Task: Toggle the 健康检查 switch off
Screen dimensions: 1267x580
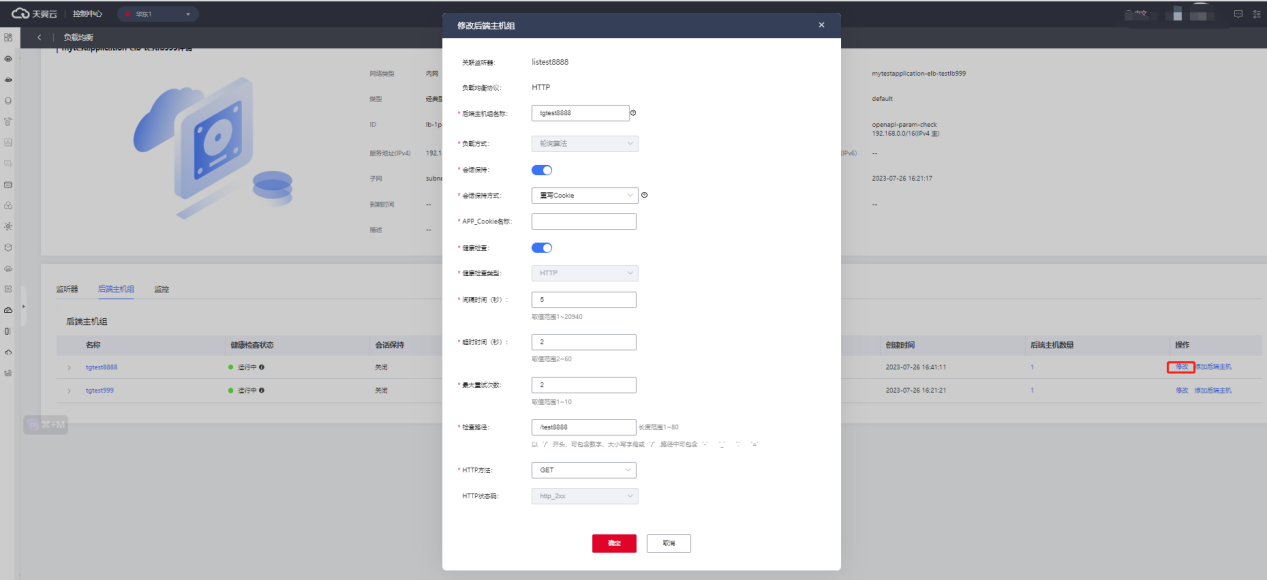Action: [x=541, y=248]
